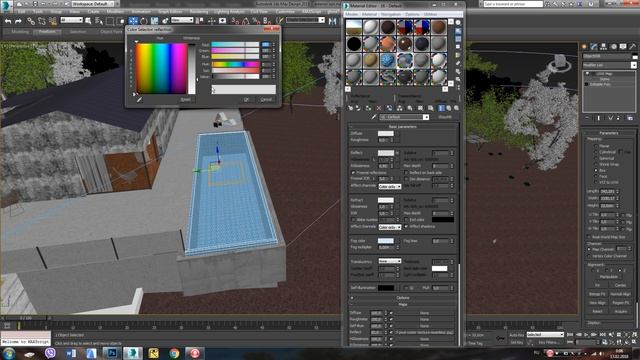Toggle the Backlight icon in Material Editor
This screenshot has height=360, width=640.
click(458, 31)
